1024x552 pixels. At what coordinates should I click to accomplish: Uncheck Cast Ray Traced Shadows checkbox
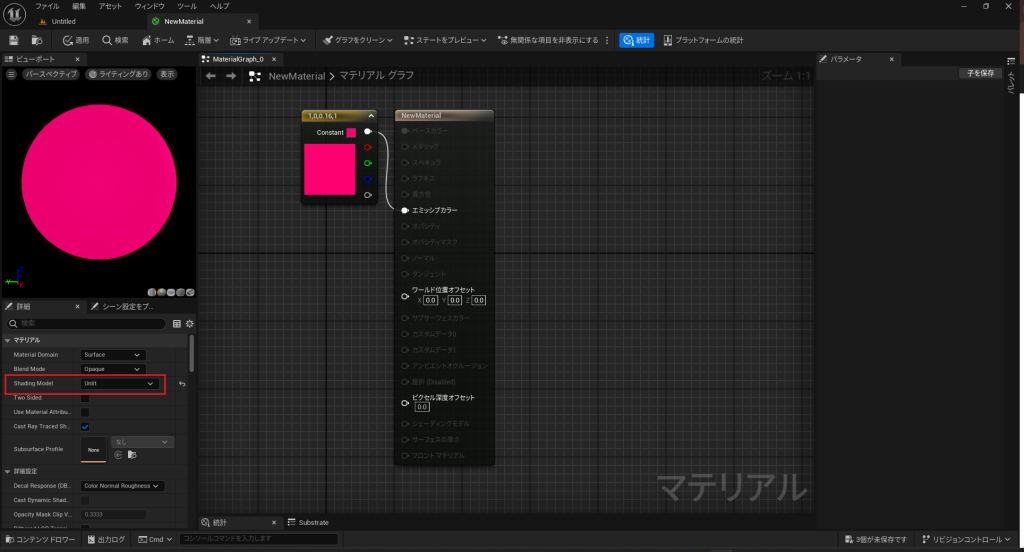tap(85, 427)
